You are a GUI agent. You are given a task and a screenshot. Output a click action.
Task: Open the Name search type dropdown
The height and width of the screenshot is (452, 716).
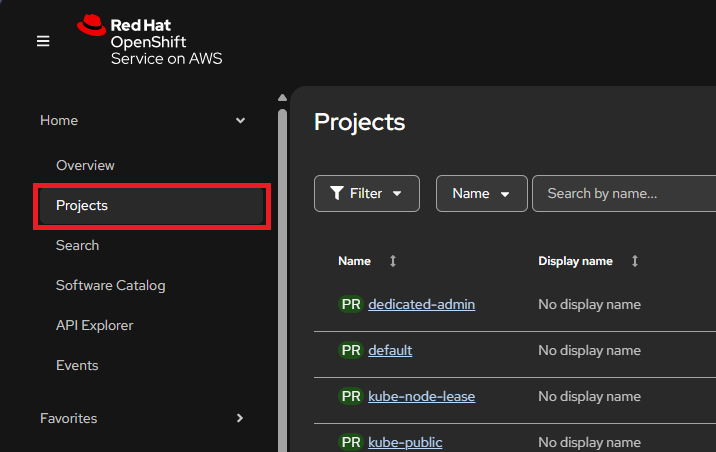(481, 193)
